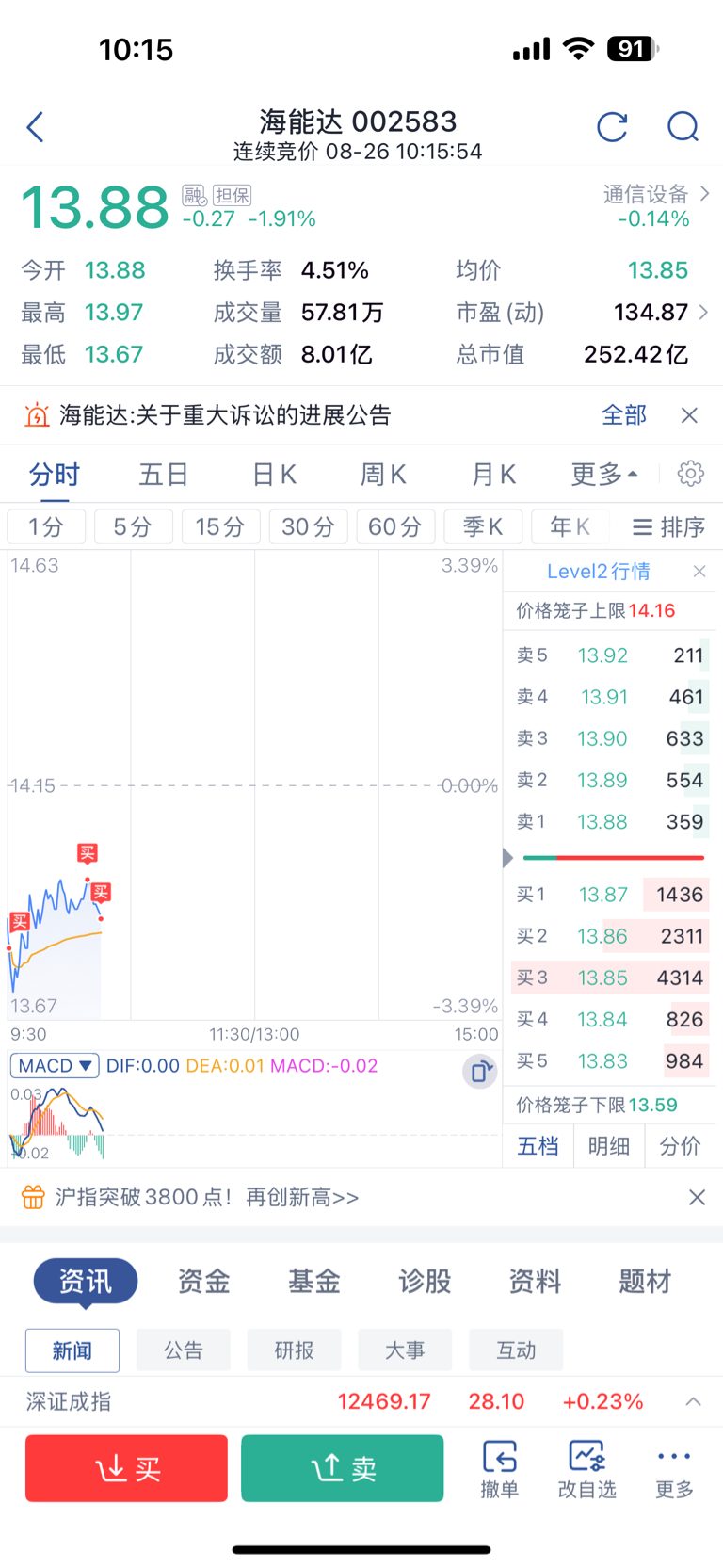Switch to 日K chart tab

(x=274, y=475)
